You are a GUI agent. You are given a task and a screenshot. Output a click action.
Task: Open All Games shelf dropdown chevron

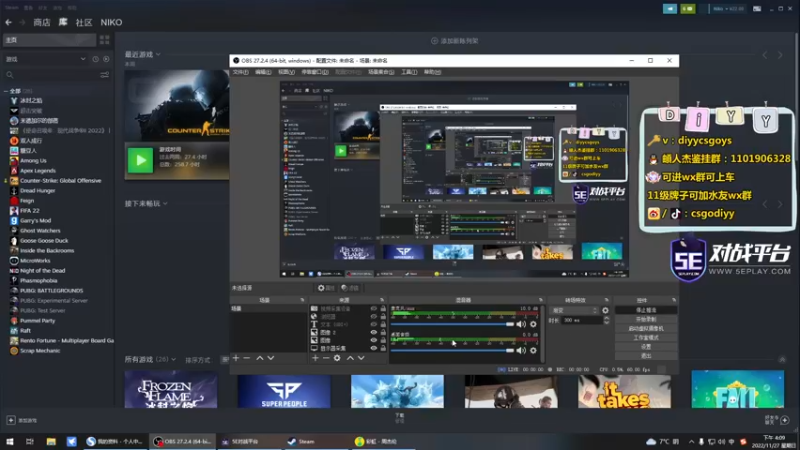(173, 360)
